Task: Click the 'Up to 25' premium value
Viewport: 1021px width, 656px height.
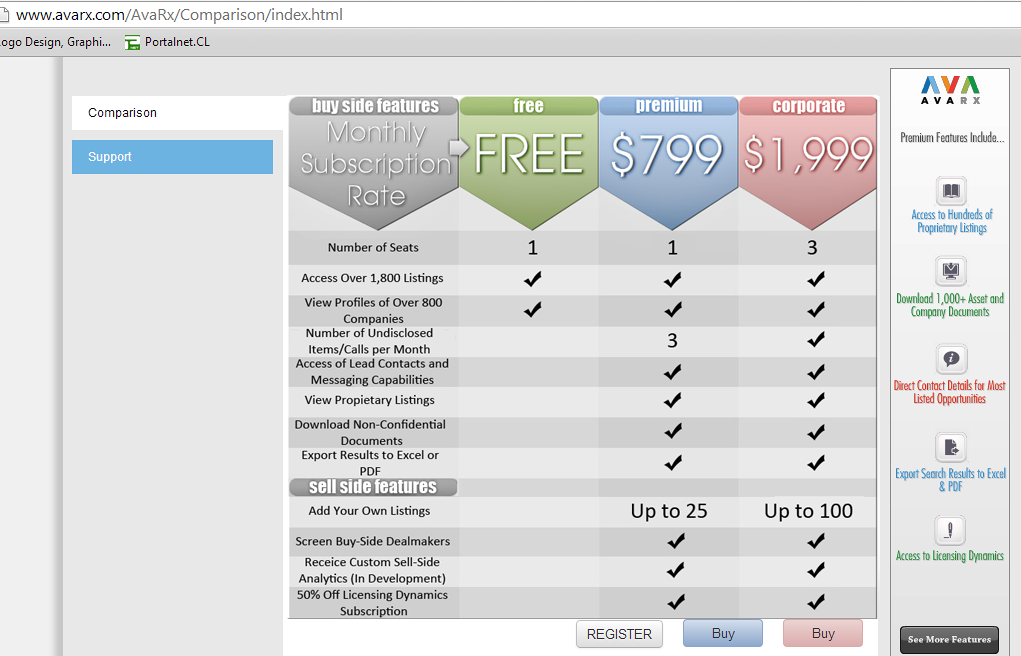Action: click(x=669, y=511)
